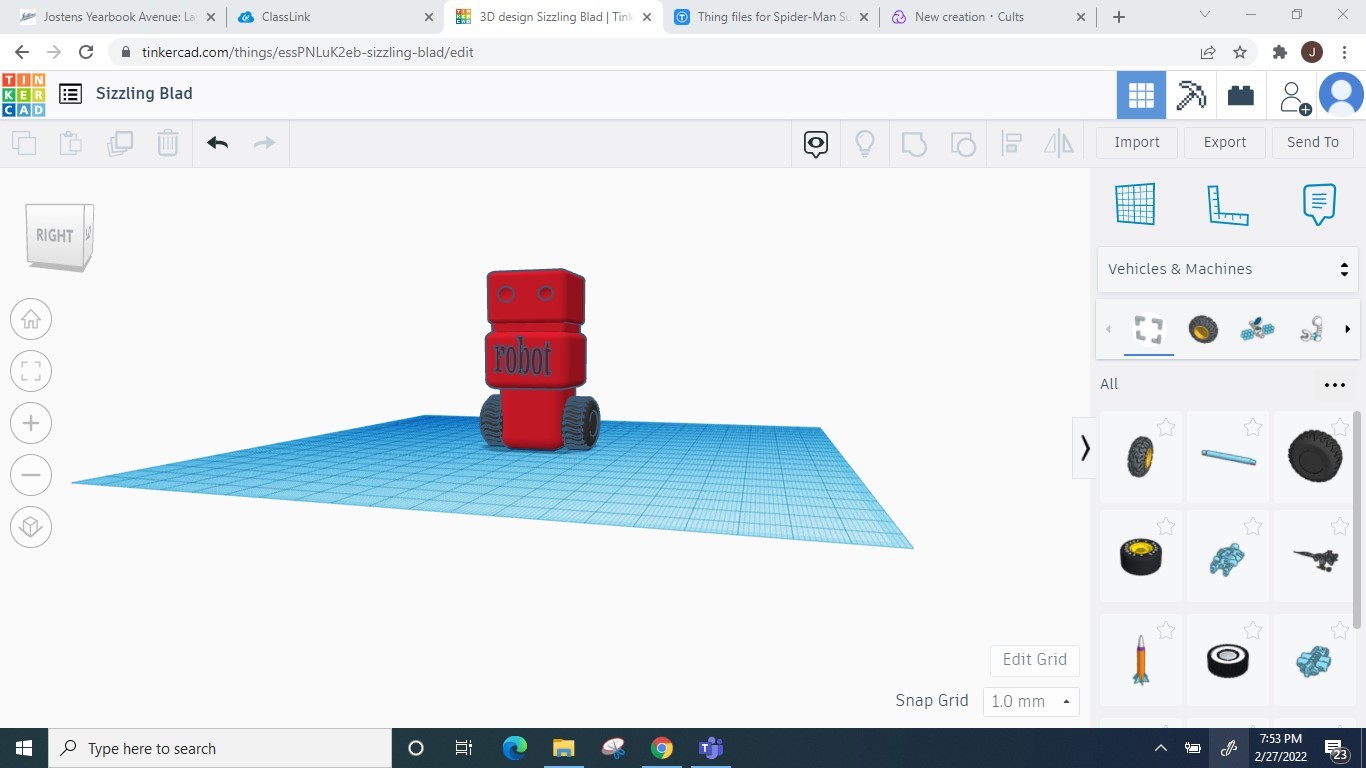1366x768 pixels.
Task: Click the undo arrow in toolbar
Action: point(217,143)
